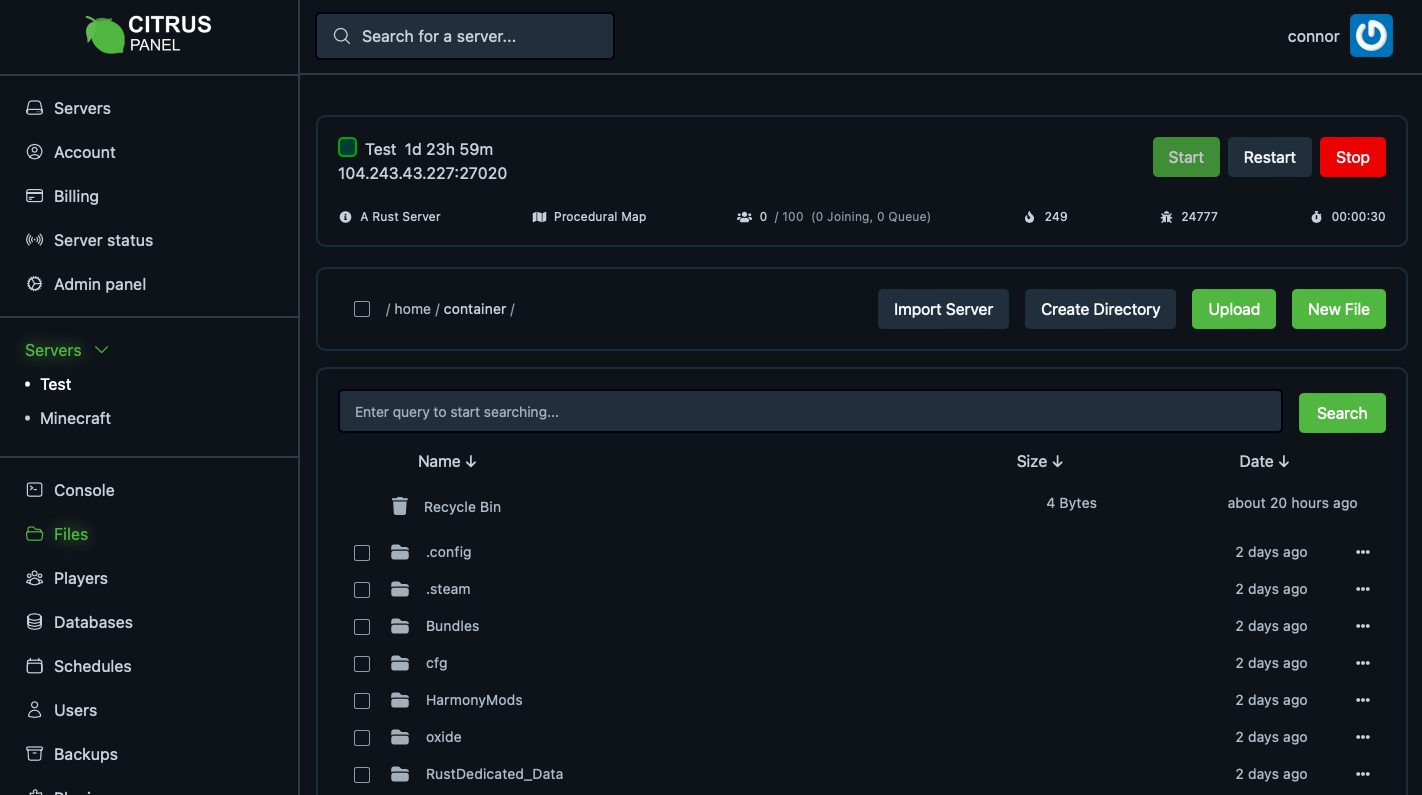Open Databases using its sidebar icon
The image size is (1422, 795).
(x=33, y=622)
